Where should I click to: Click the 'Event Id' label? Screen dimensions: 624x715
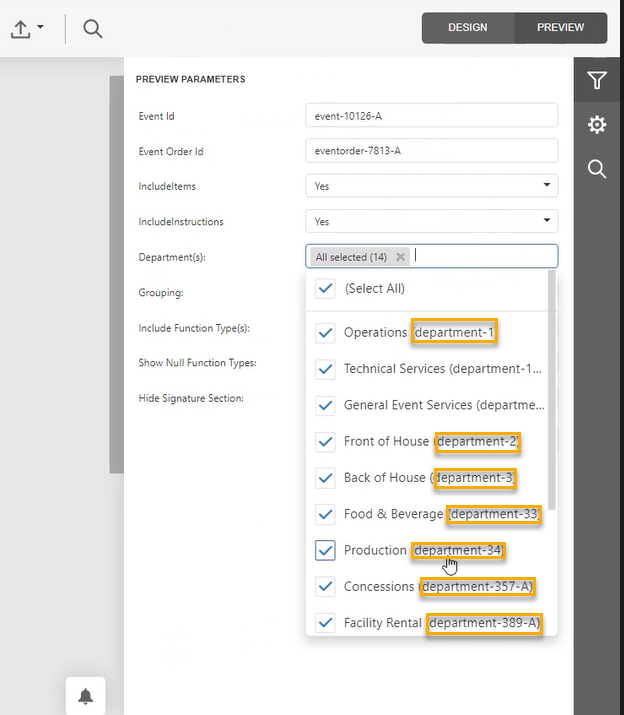(x=156, y=116)
